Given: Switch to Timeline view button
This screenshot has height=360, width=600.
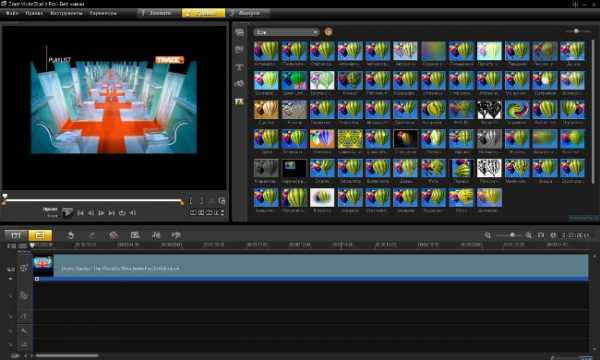Looking at the screenshot, I should coord(40,235).
